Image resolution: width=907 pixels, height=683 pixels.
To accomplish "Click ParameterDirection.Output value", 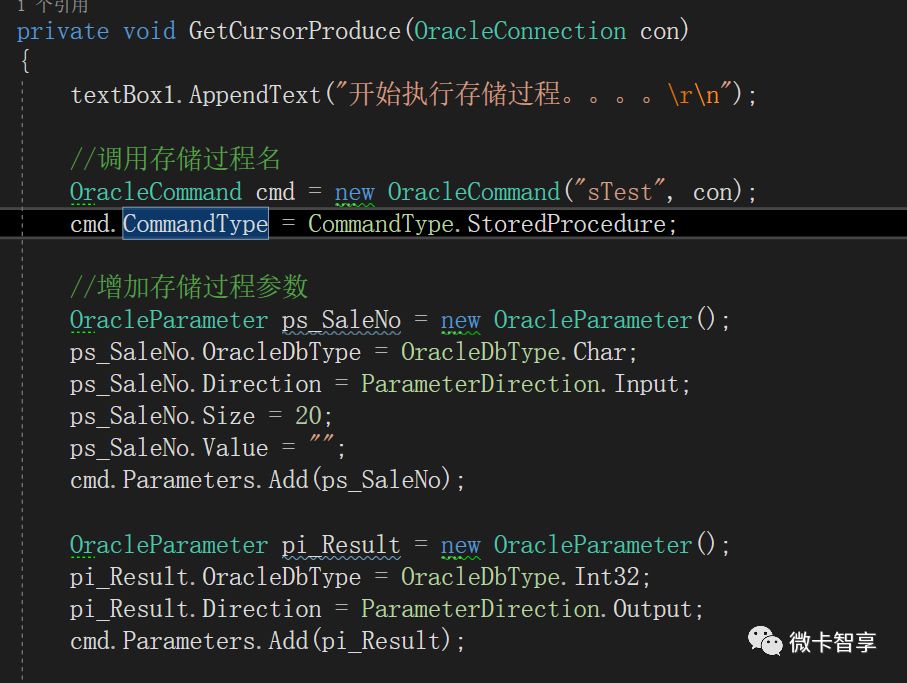I will (x=527, y=609).
